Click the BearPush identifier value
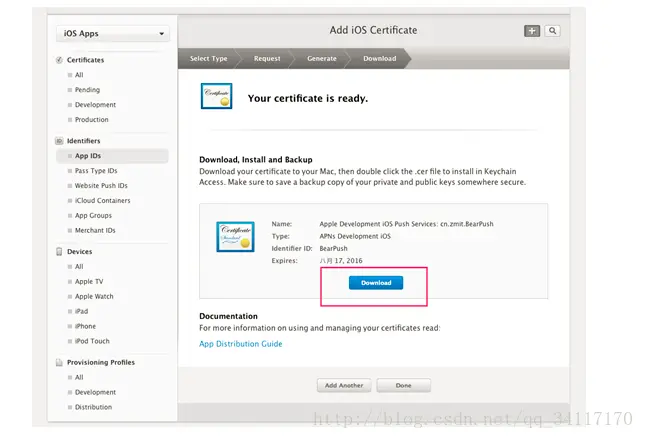Viewport: 645px width, 439px height. point(333,249)
